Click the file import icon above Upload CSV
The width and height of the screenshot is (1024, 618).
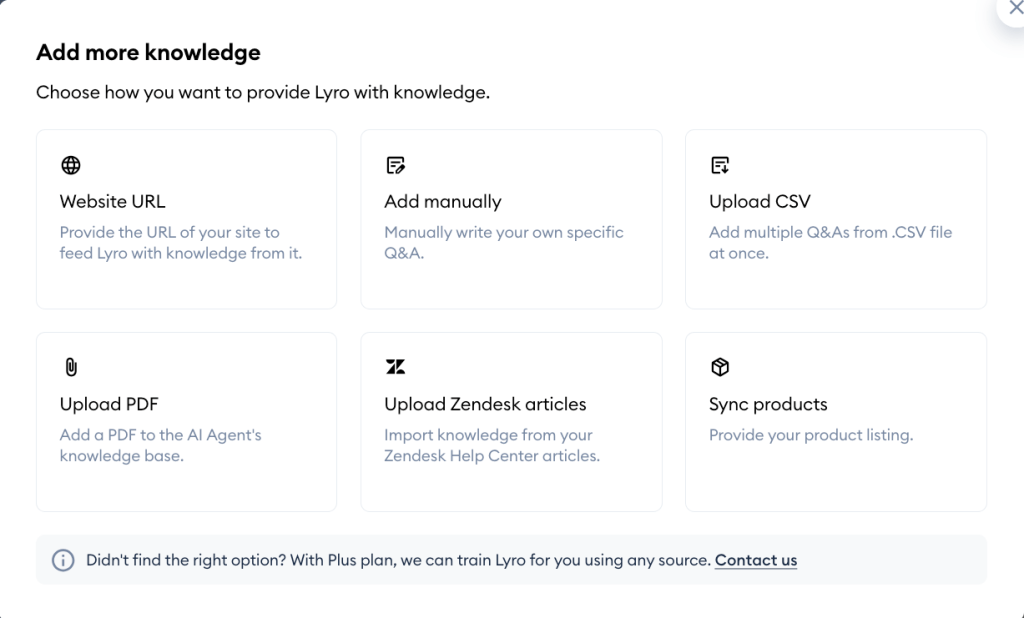719,164
